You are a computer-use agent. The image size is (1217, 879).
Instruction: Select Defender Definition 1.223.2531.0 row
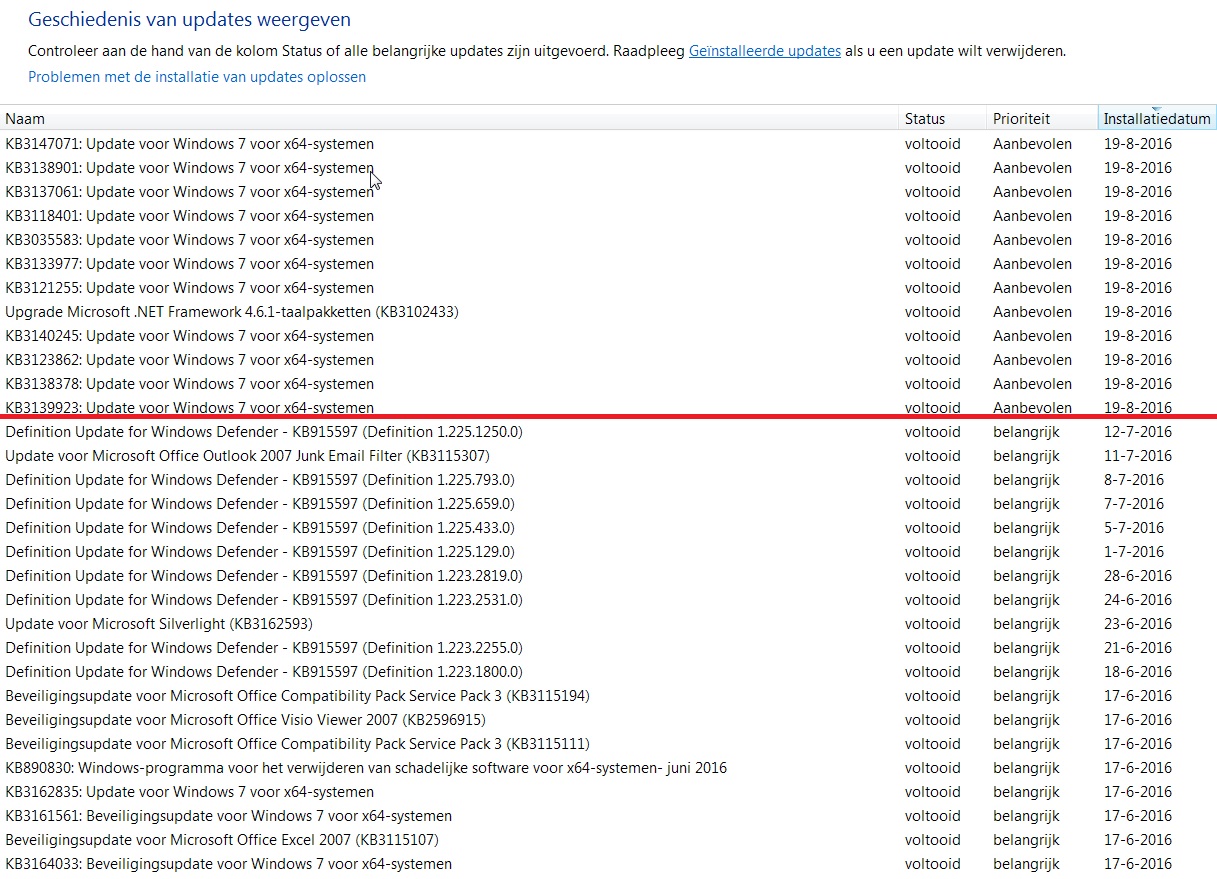coord(608,600)
